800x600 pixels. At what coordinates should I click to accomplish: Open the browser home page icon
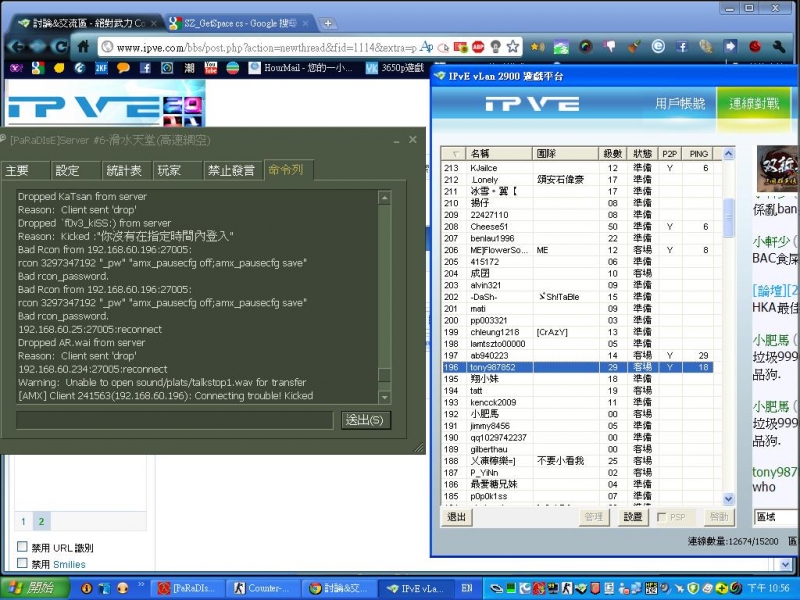(83, 47)
